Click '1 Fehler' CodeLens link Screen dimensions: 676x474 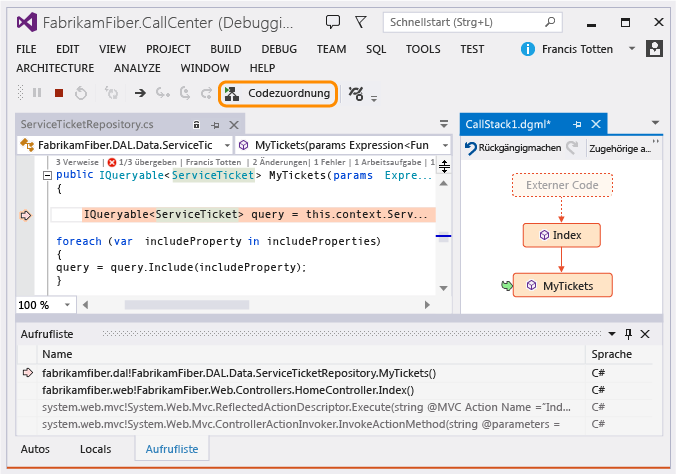tap(330, 162)
